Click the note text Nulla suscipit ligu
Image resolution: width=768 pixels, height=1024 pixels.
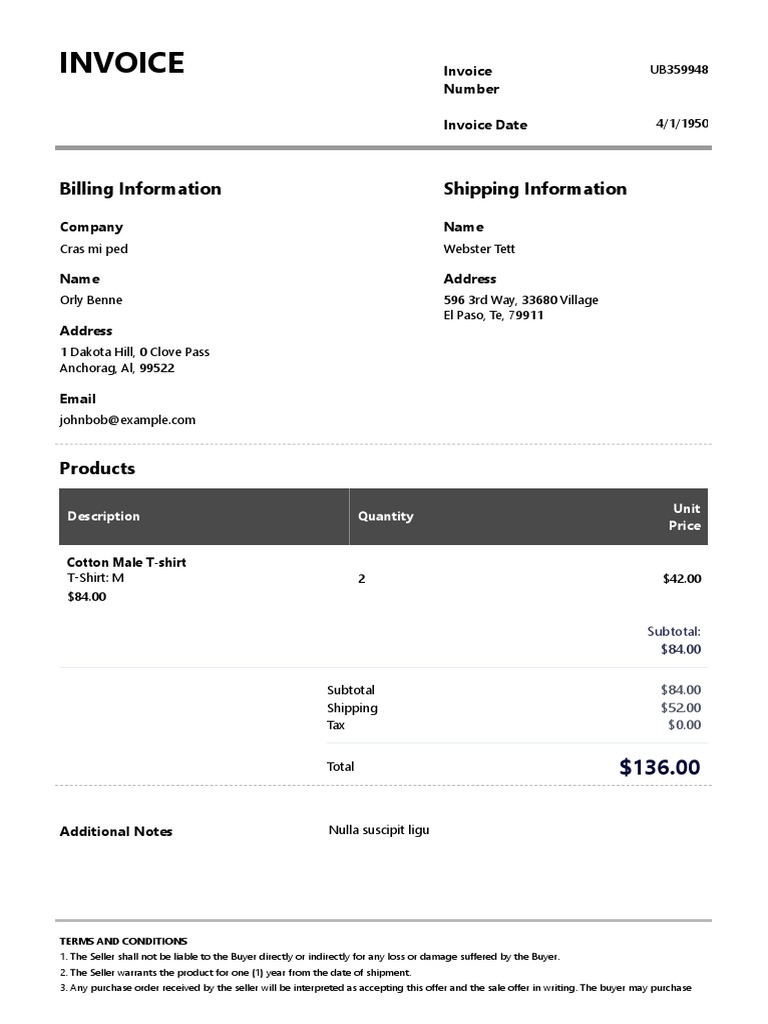tap(378, 830)
